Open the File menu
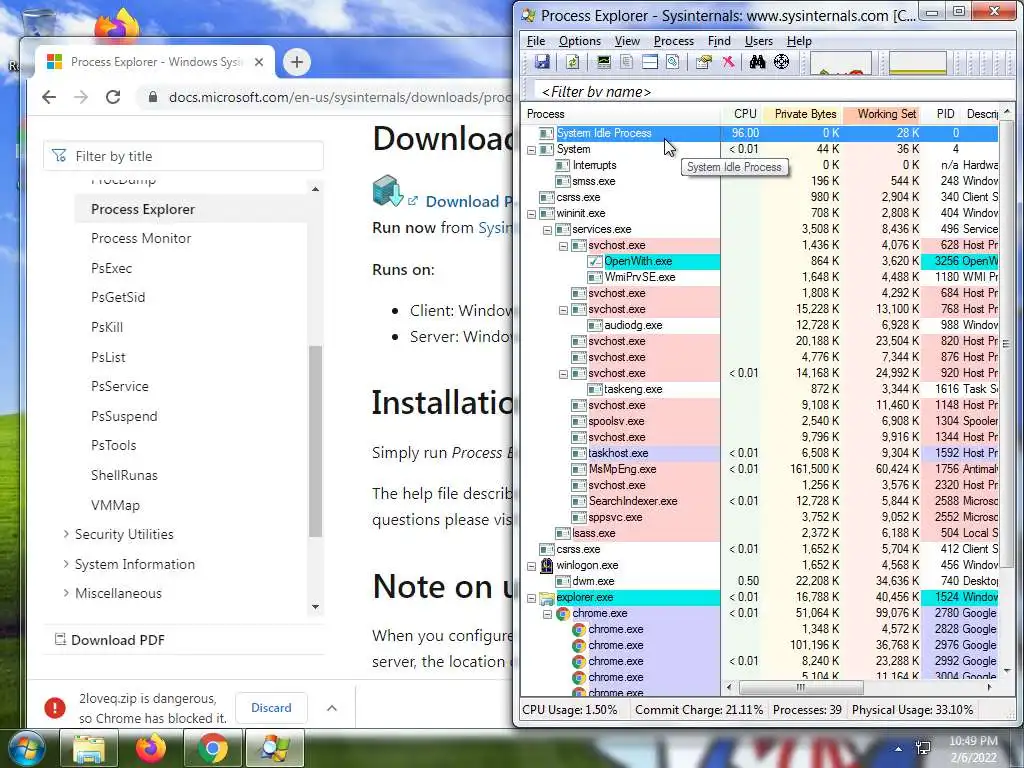Image resolution: width=1024 pixels, height=768 pixels. coord(536,40)
